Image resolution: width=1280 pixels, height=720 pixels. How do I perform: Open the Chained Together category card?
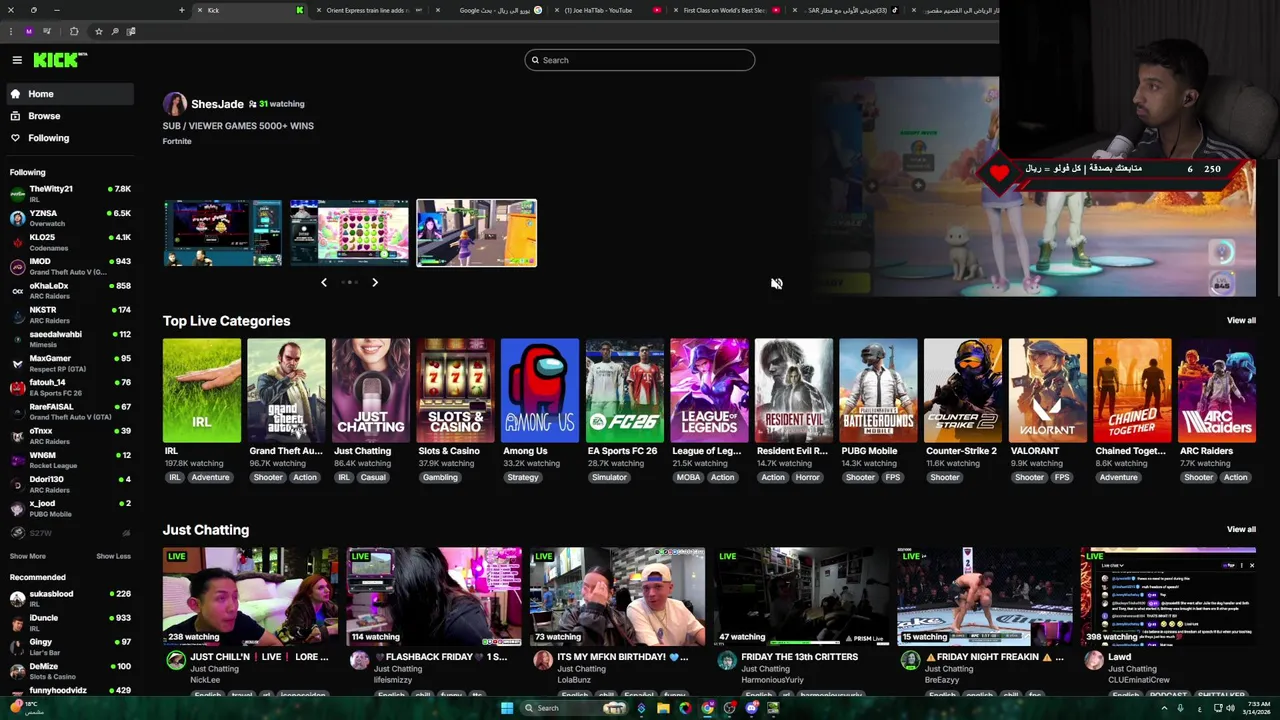coord(1132,390)
